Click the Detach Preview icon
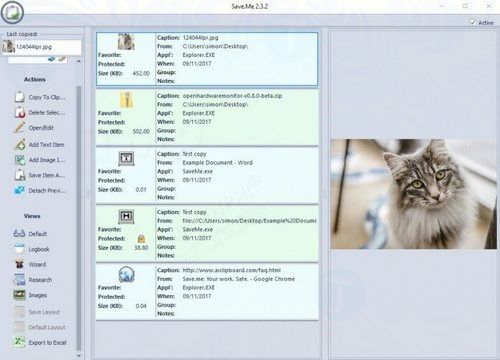500x360 pixels. (20, 190)
